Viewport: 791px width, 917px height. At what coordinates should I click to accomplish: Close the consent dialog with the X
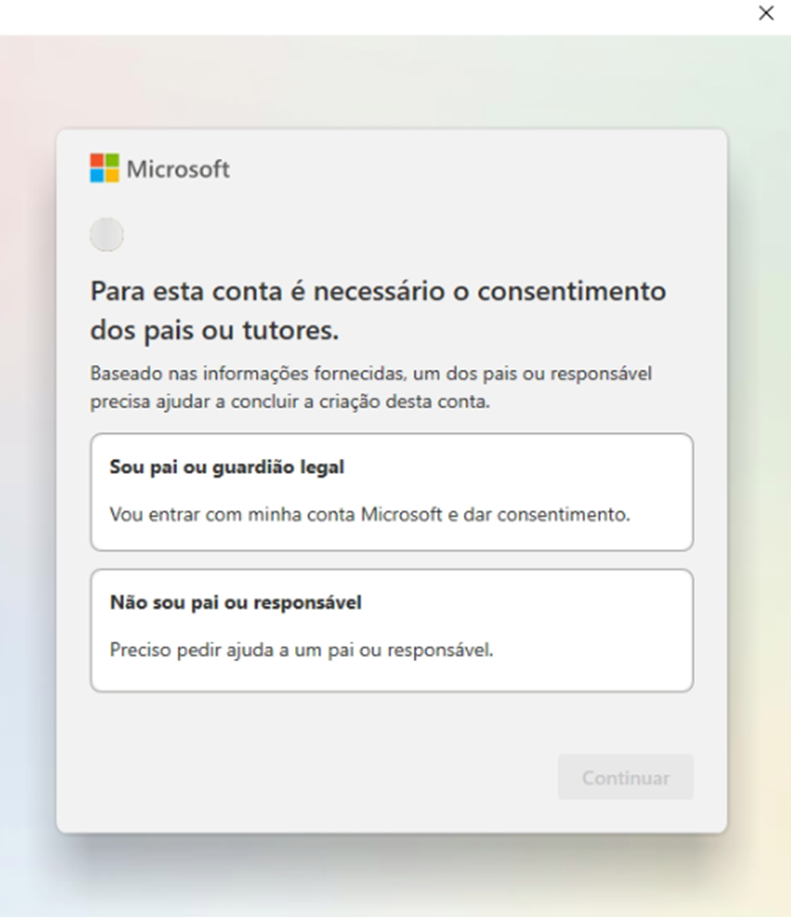click(766, 13)
